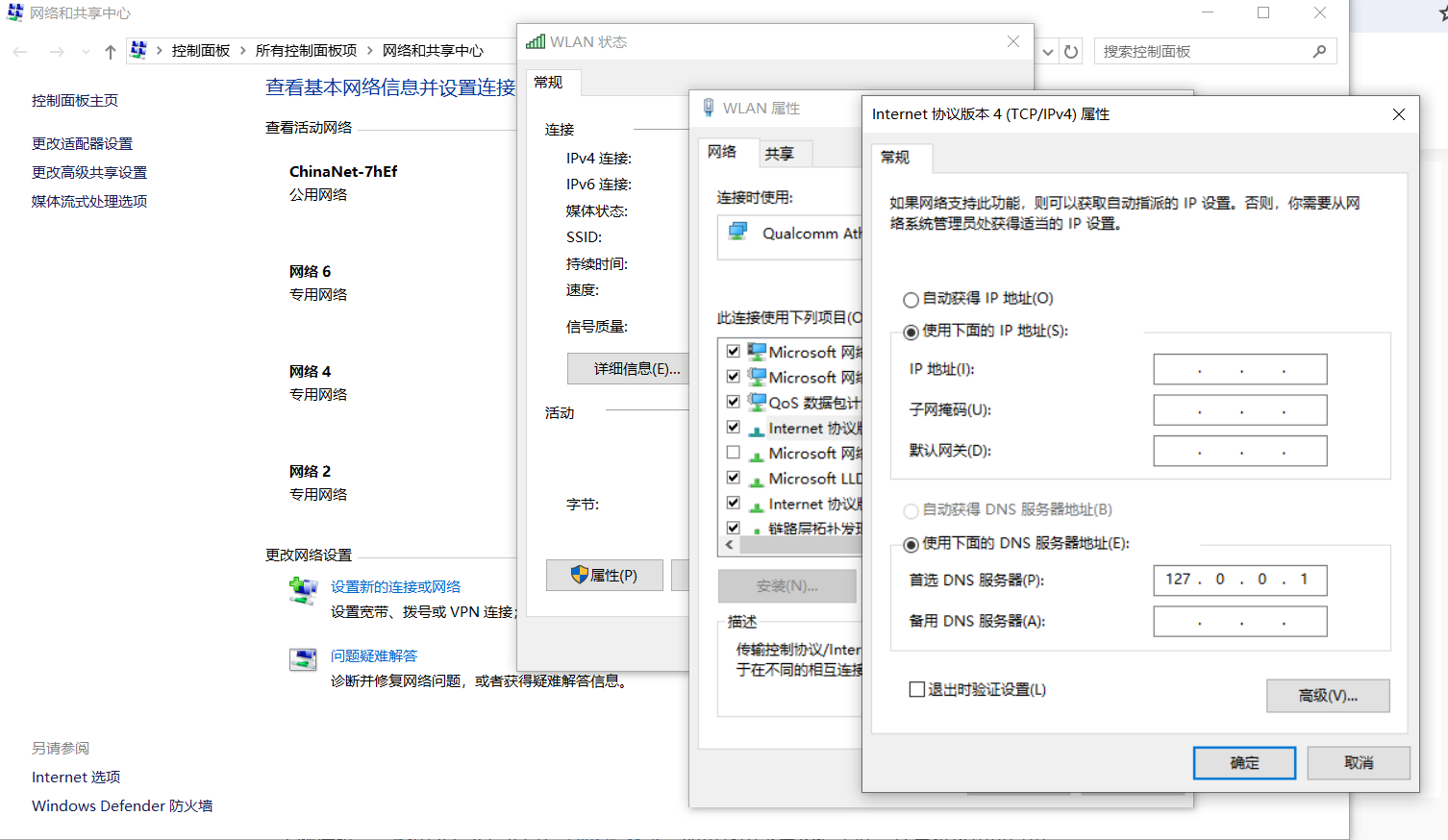Toggle Microsoft LLD checkbox

point(734,478)
